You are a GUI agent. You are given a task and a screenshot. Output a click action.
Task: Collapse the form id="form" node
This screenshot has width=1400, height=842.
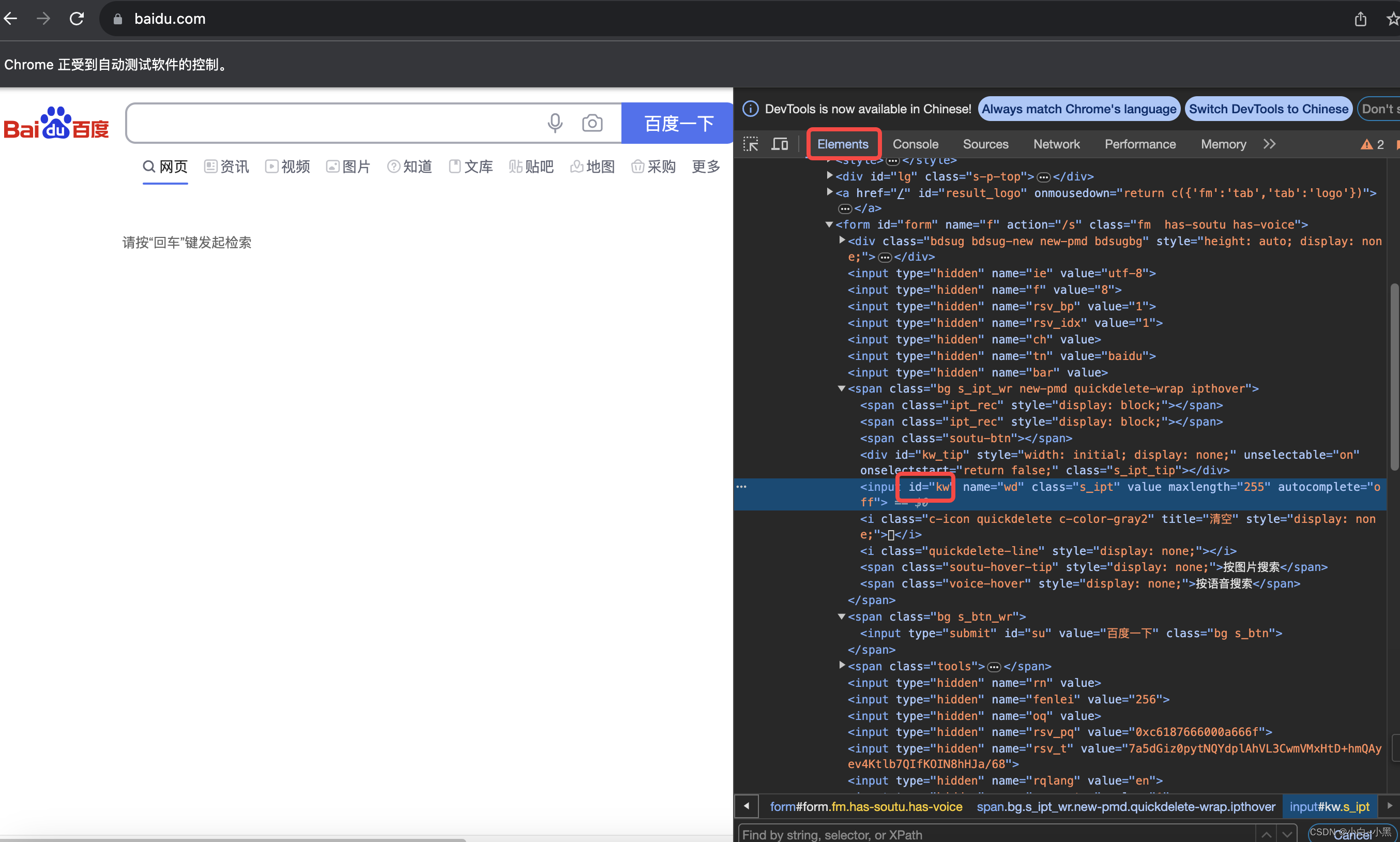coord(829,224)
